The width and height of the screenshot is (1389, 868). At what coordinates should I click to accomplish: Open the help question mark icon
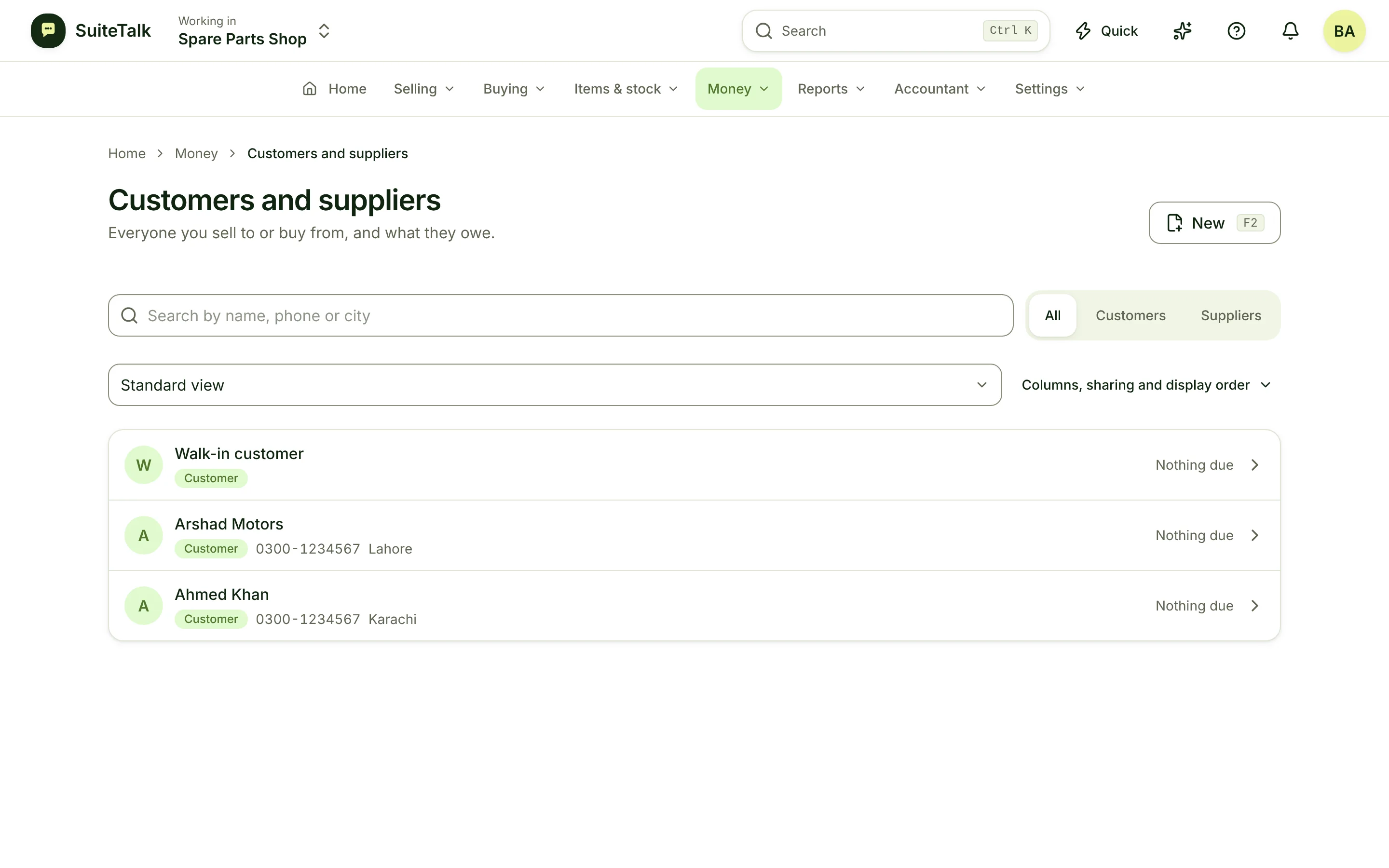tap(1236, 31)
